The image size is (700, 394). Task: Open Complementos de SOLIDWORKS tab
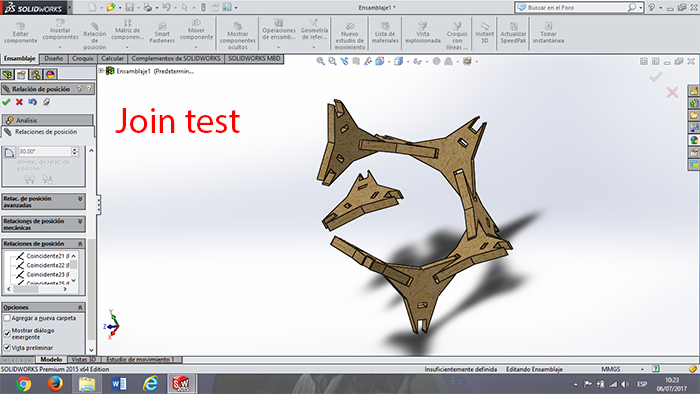point(176,58)
